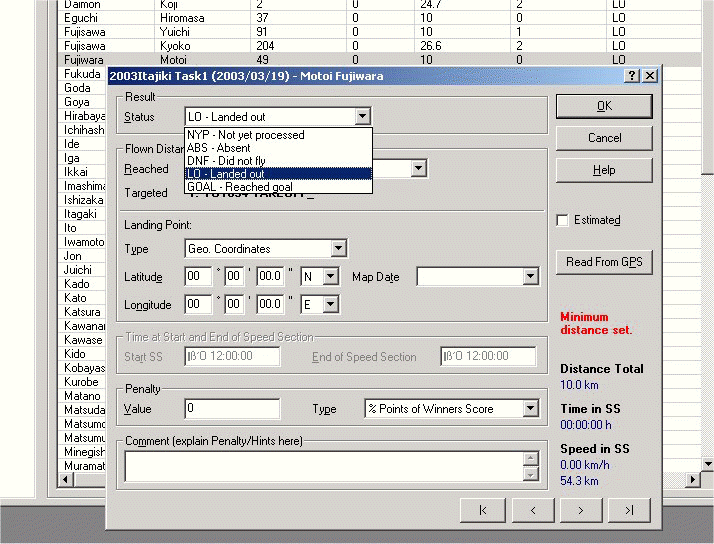Select the Fujisawa Kyoko row
Screen dimensions: 714x544
click(x=379, y=46)
